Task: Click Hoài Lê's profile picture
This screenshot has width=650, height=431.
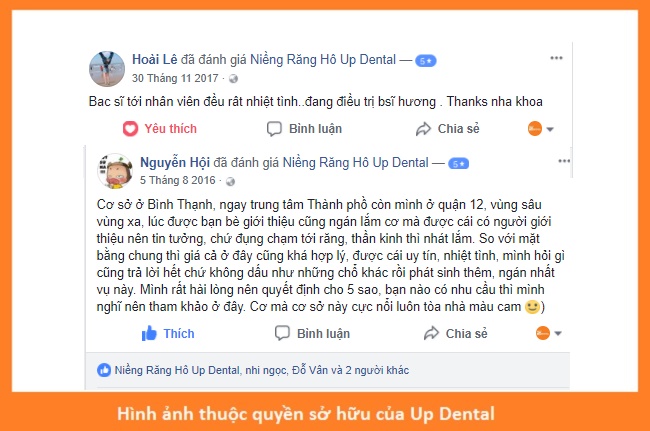Action: coord(107,69)
